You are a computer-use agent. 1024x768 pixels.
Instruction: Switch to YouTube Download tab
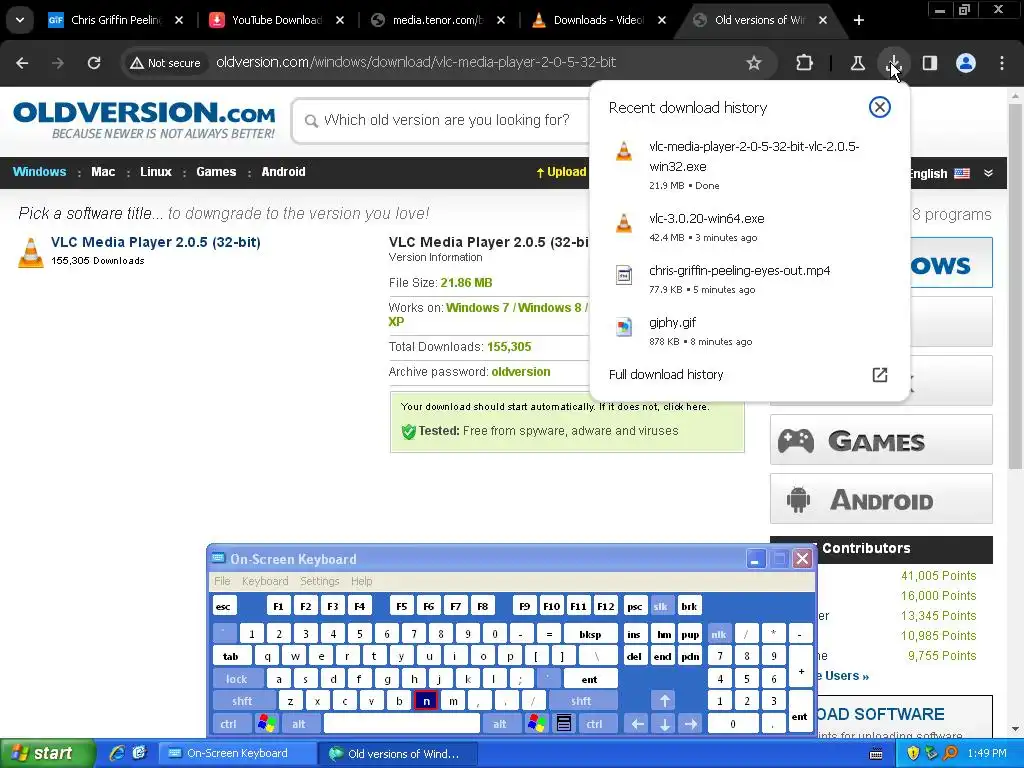(x=276, y=20)
